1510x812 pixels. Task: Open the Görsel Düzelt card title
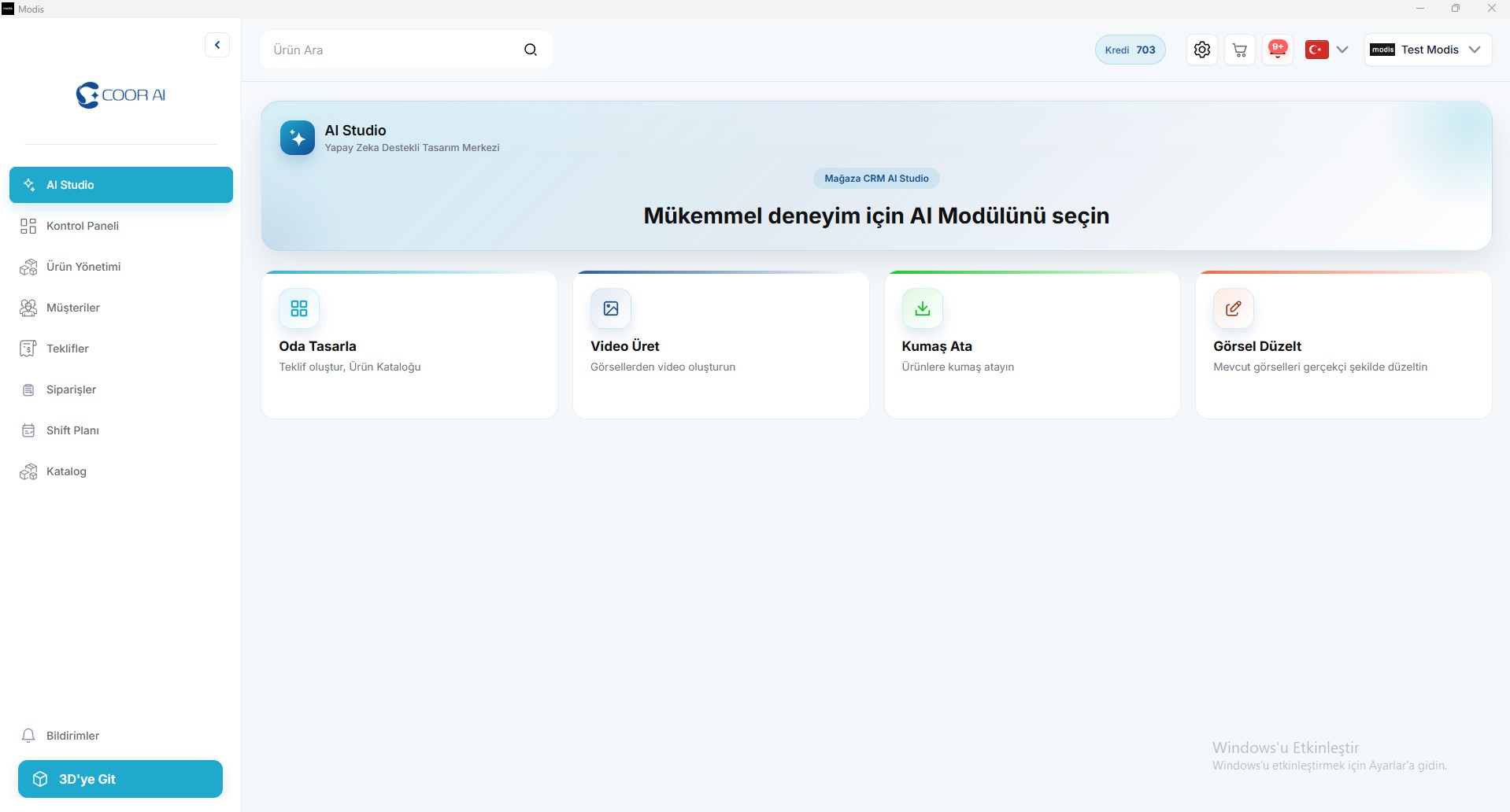1257,346
